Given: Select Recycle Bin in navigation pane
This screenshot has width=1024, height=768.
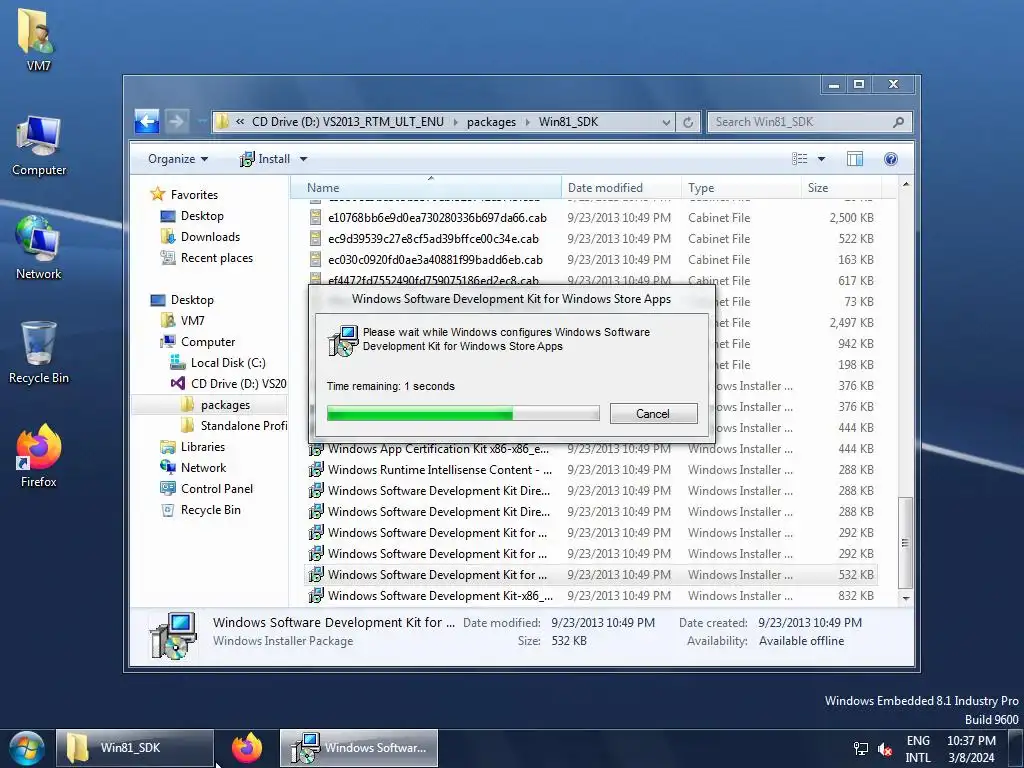Looking at the screenshot, I should pyautogui.click(x=210, y=510).
